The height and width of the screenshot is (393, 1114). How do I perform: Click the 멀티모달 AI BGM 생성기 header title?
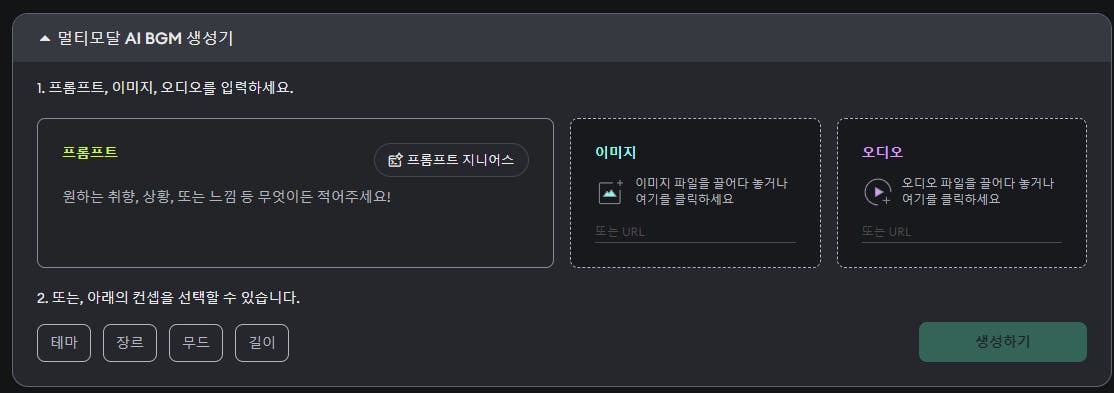tap(145, 39)
